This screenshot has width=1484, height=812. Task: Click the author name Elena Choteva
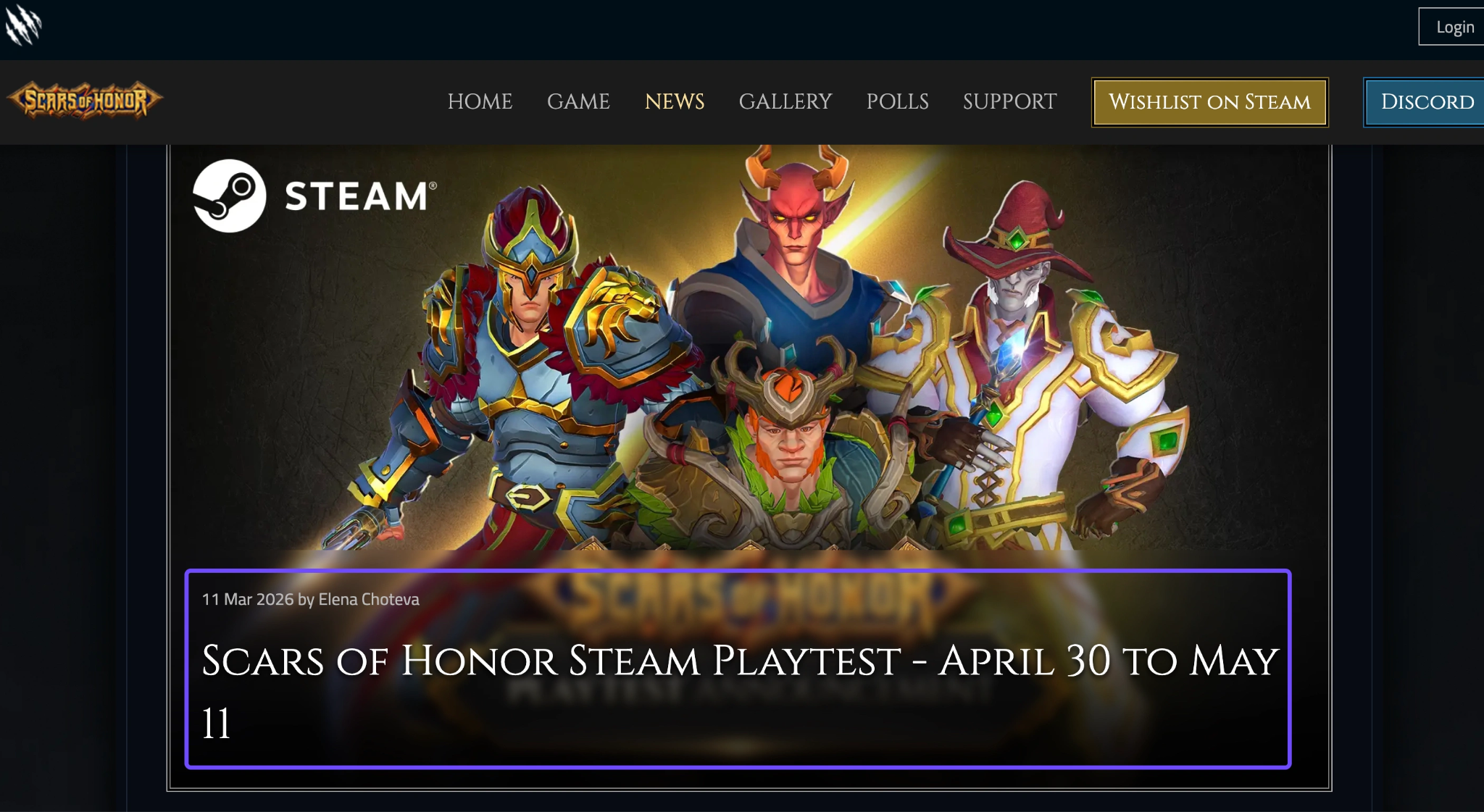click(x=369, y=599)
